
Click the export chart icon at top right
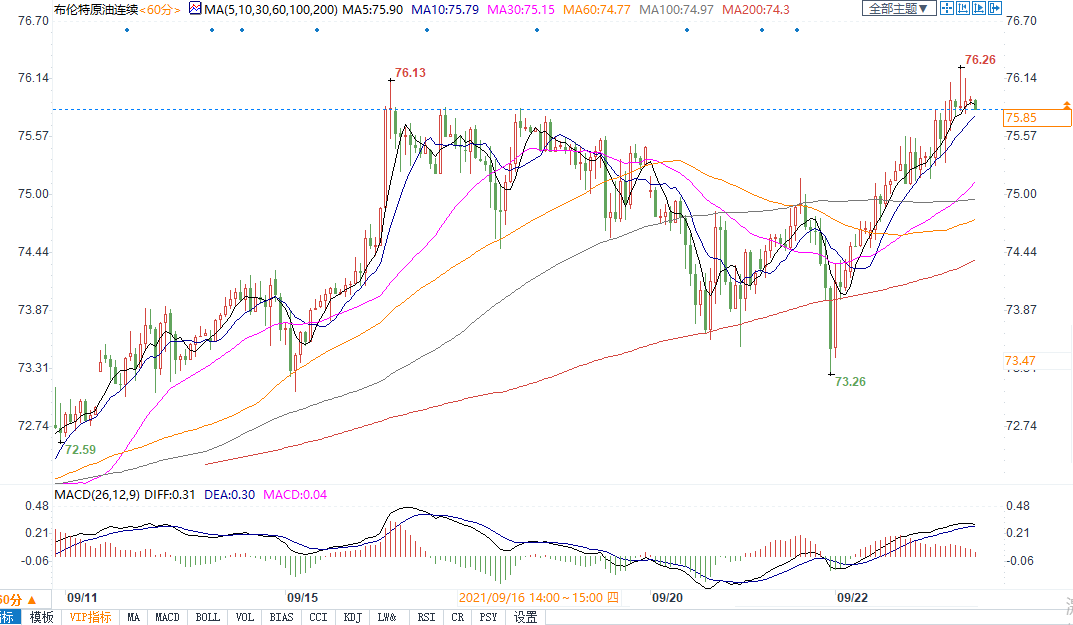[993, 9]
